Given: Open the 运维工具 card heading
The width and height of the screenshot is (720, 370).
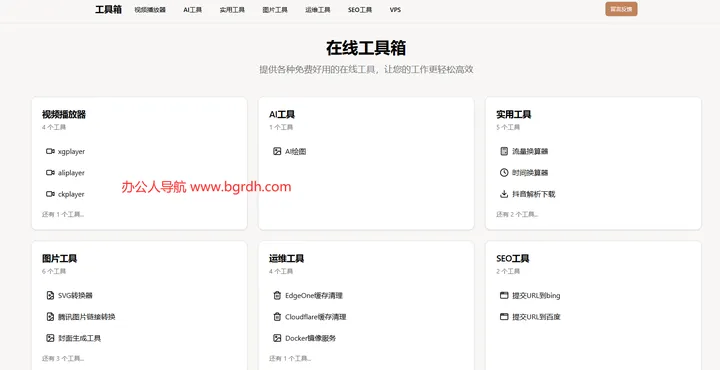Looking at the screenshot, I should [287, 258].
